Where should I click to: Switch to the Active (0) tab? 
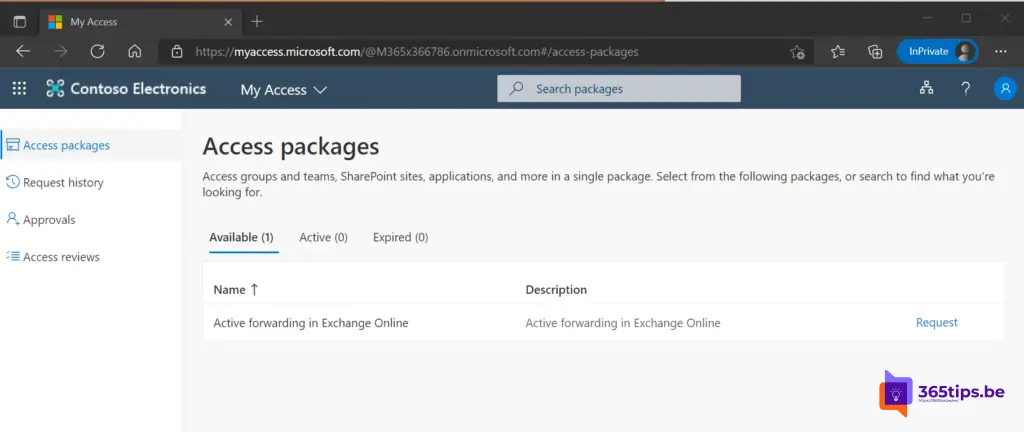point(323,238)
